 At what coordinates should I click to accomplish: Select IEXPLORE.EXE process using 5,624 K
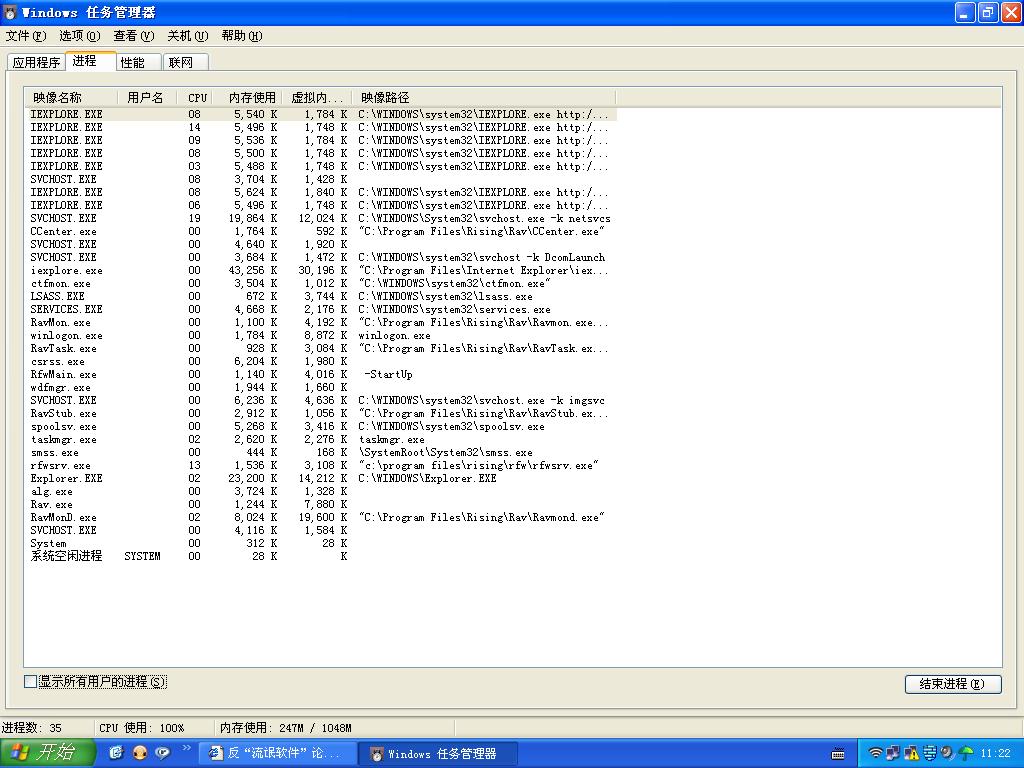point(321,192)
